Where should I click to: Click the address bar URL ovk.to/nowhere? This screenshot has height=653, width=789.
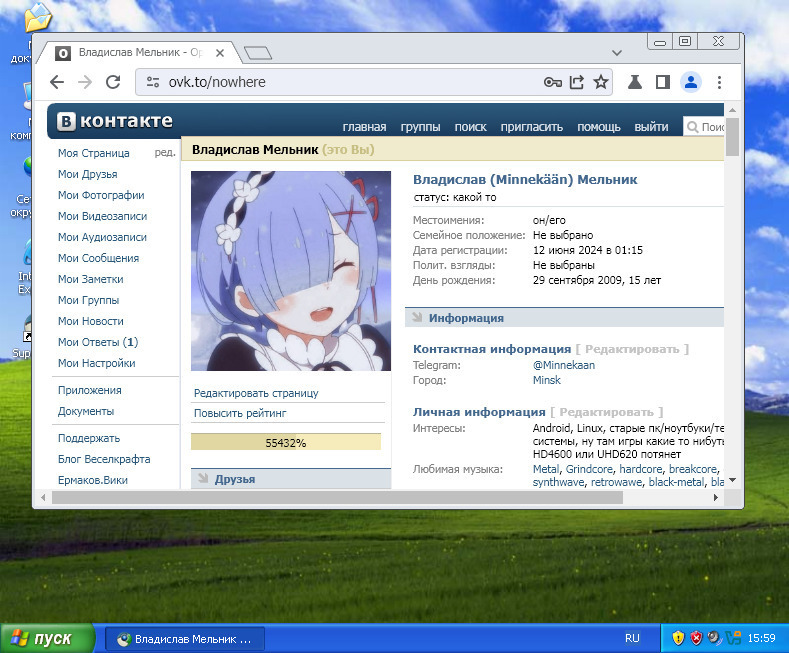point(217,82)
